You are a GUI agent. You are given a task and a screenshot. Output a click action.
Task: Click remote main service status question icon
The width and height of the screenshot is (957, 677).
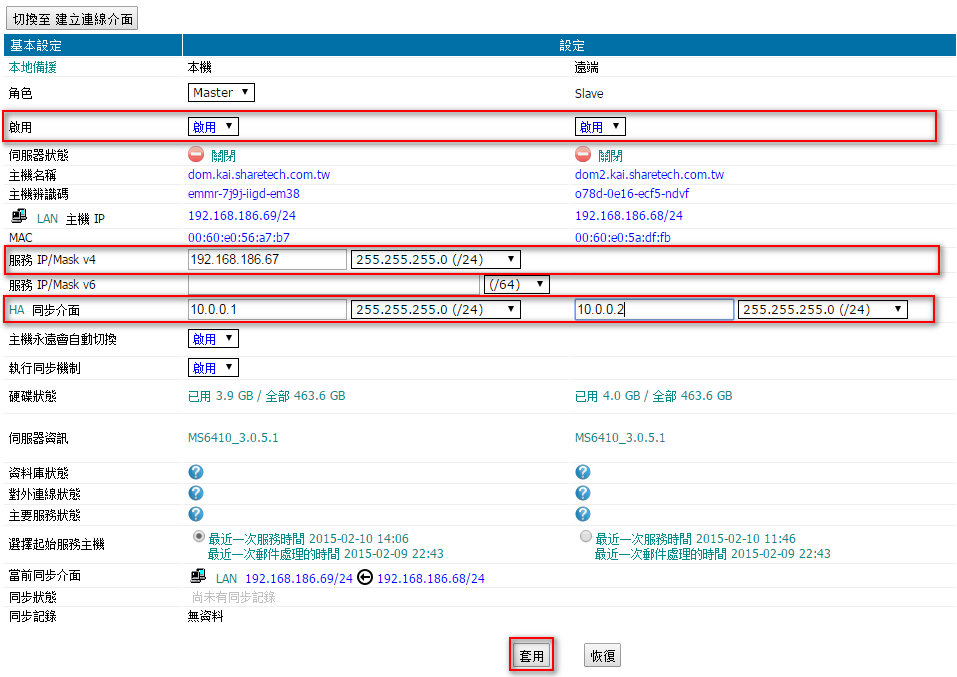coord(583,514)
